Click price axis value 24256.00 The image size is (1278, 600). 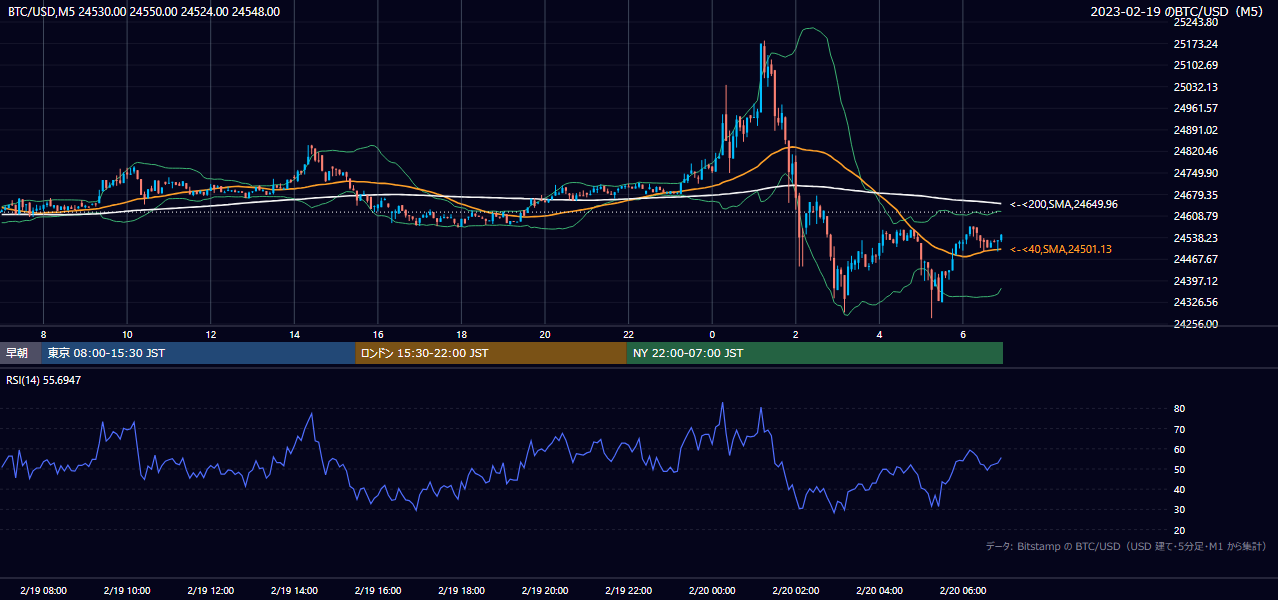(1196, 324)
